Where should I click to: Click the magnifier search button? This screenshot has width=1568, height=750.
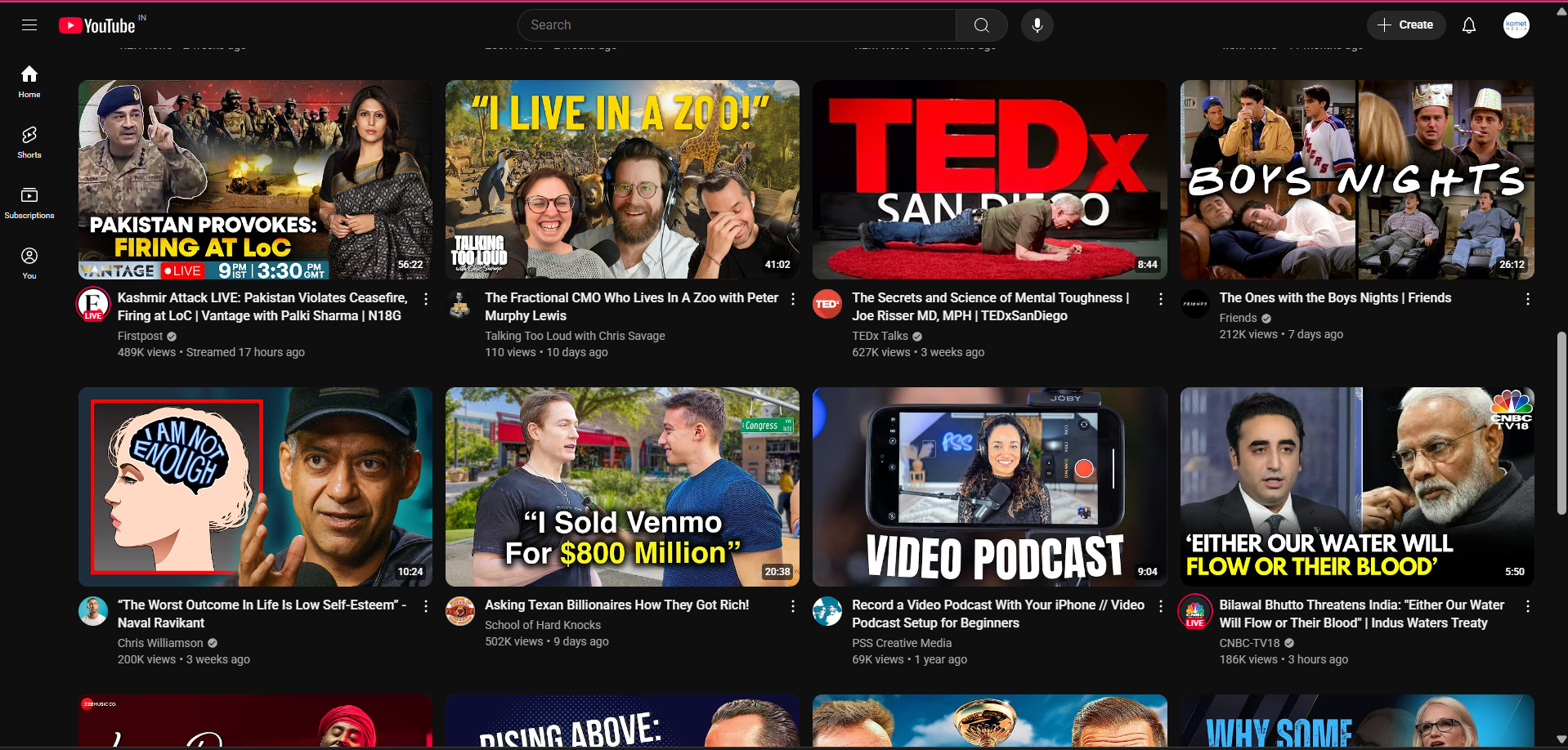(x=981, y=25)
